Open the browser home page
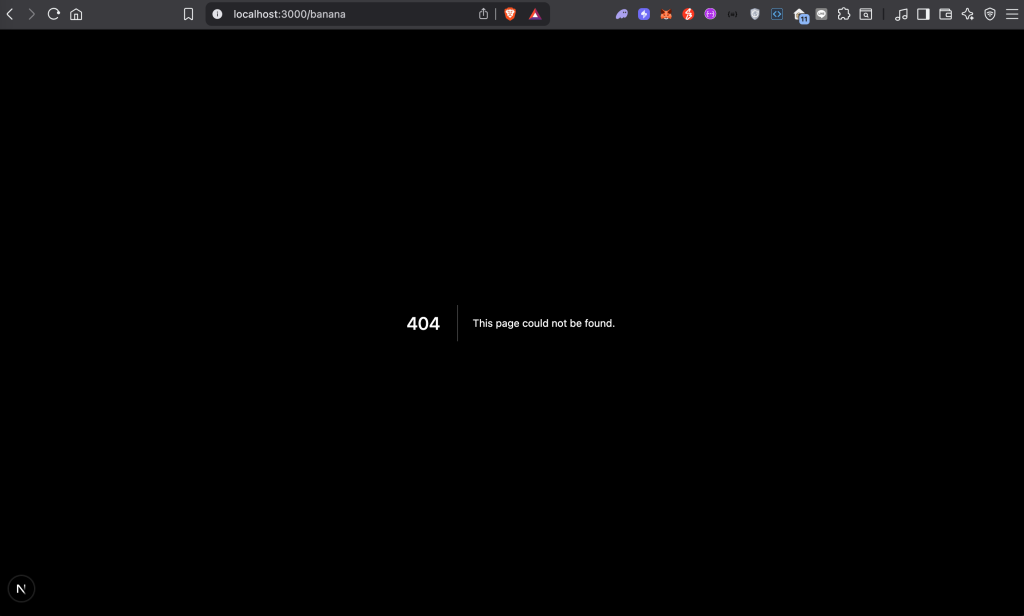Image resolution: width=1024 pixels, height=616 pixels. [x=76, y=14]
